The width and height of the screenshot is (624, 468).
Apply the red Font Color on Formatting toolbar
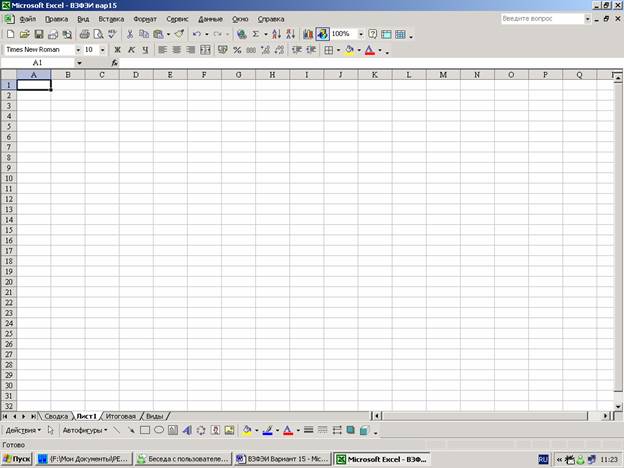pyautogui.click(x=370, y=50)
